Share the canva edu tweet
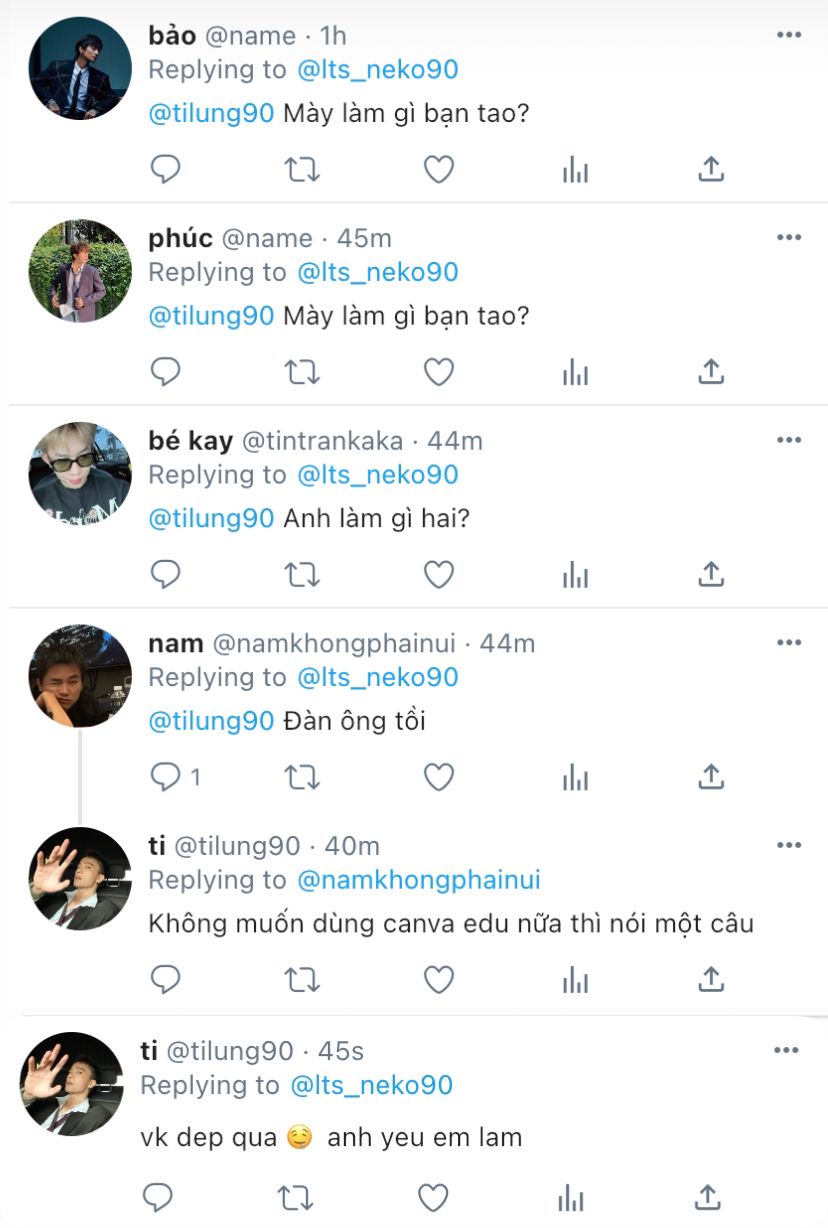828x1228 pixels. tap(710, 979)
